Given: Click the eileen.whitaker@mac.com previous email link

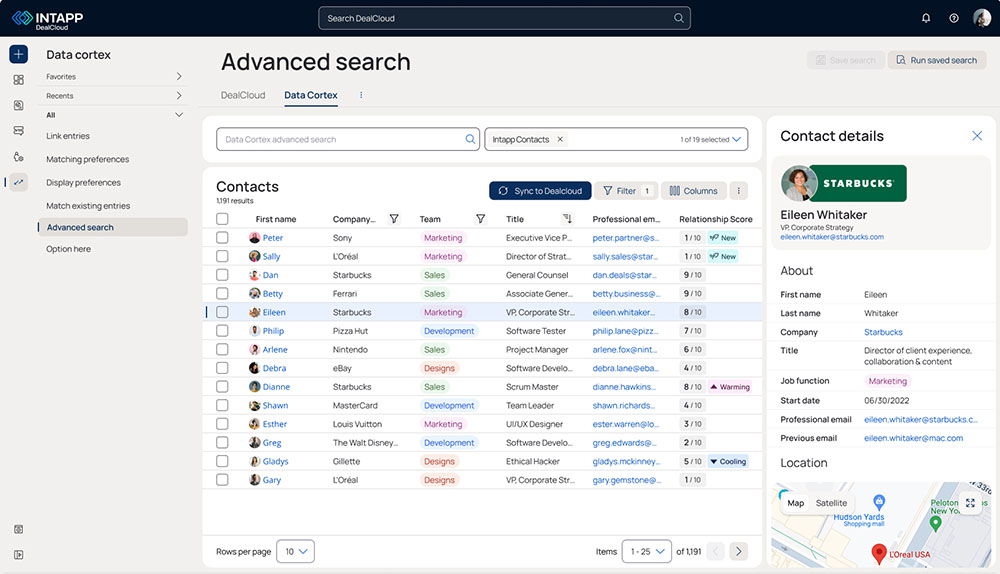Looking at the screenshot, I should click(913, 438).
